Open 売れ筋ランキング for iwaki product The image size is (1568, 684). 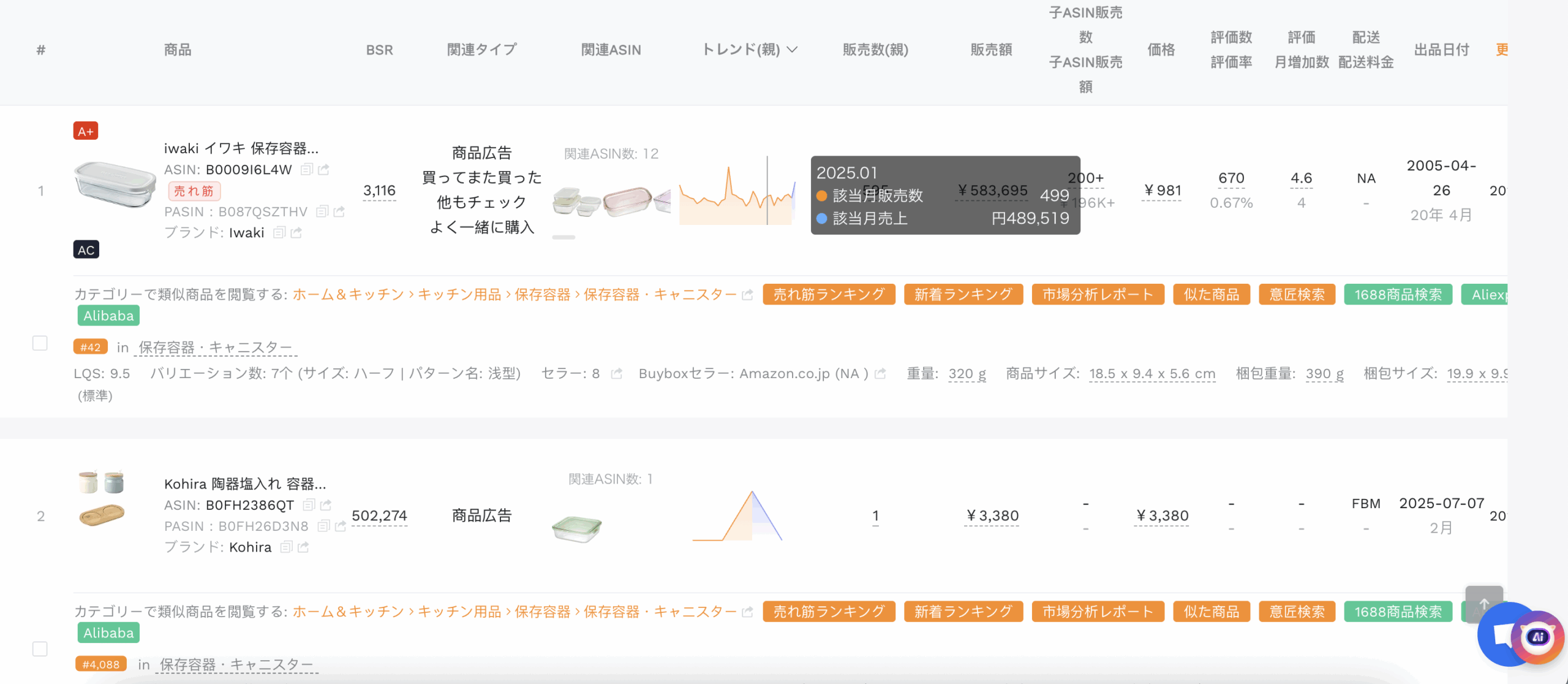(x=828, y=294)
